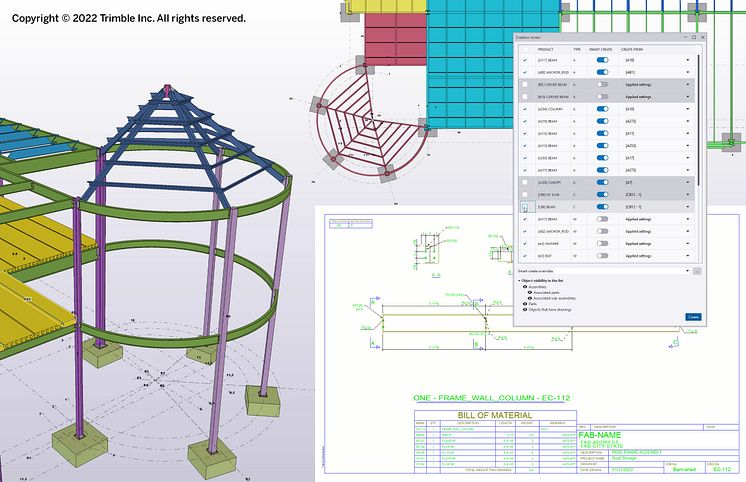This screenshot has height=482, width=746.
Task: Check the header select-all checkbox
Action: pyautogui.click(x=525, y=48)
